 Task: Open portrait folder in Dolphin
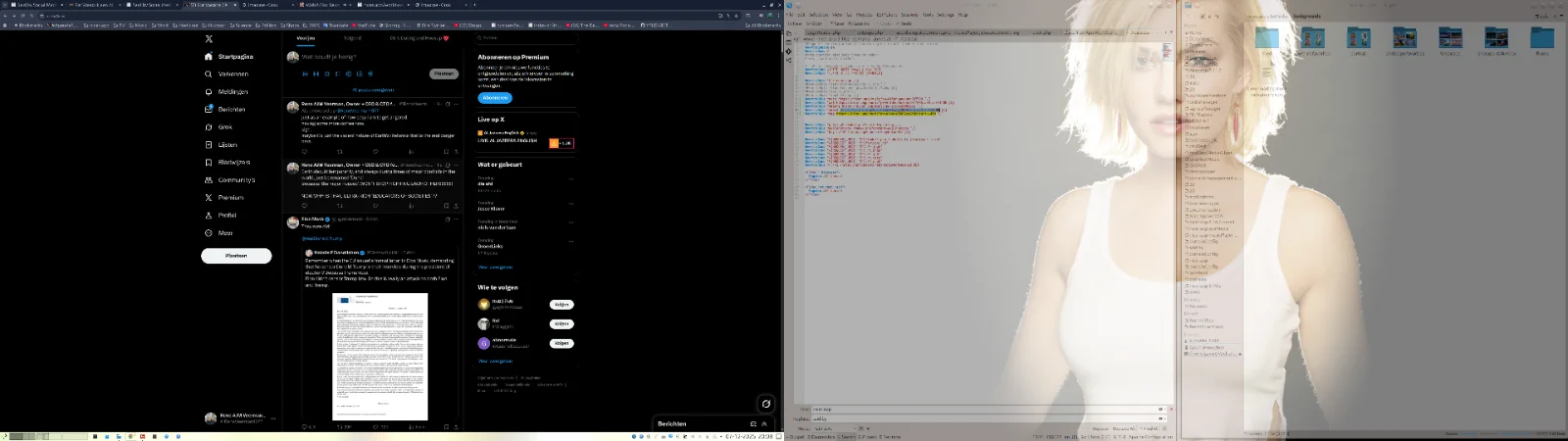point(1358,41)
